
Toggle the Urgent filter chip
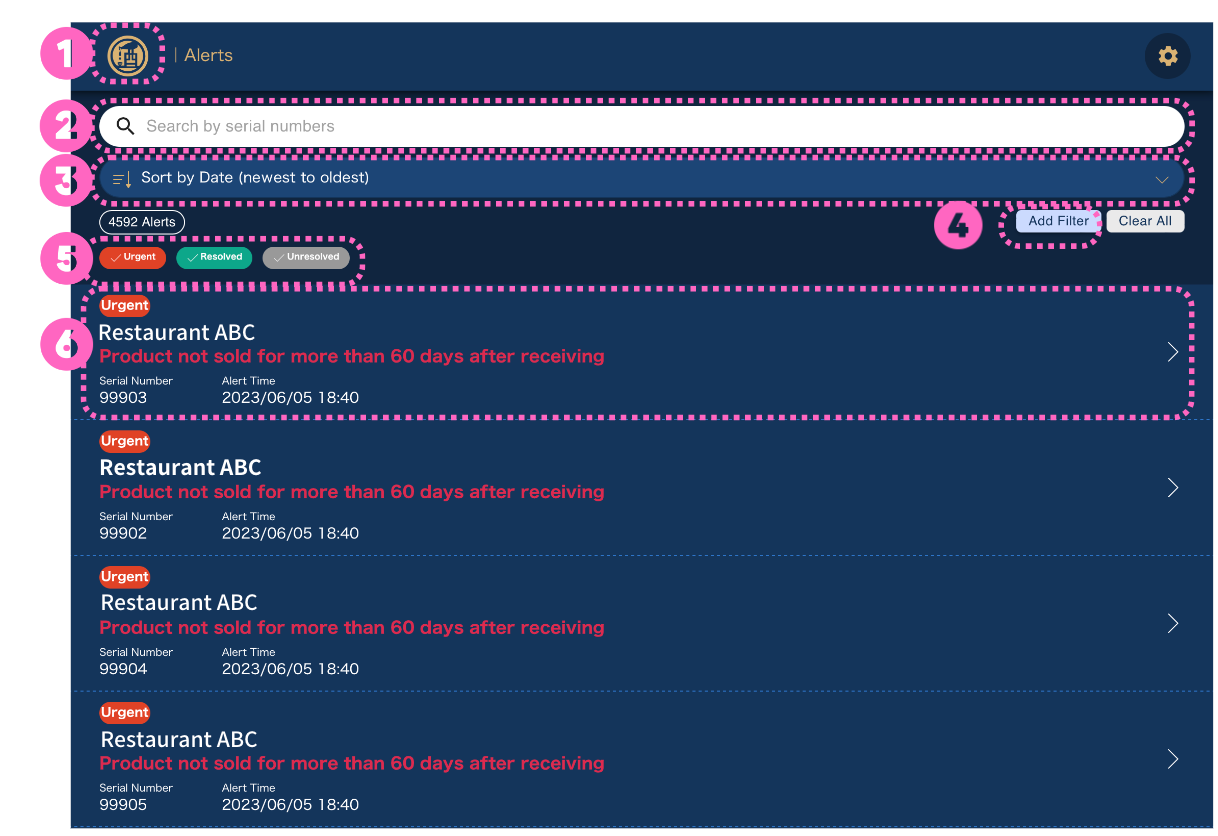[132, 258]
